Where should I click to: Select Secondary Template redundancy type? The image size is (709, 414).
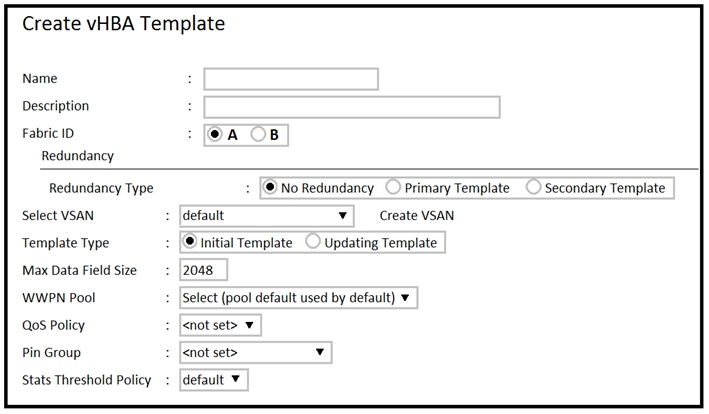click(x=533, y=188)
